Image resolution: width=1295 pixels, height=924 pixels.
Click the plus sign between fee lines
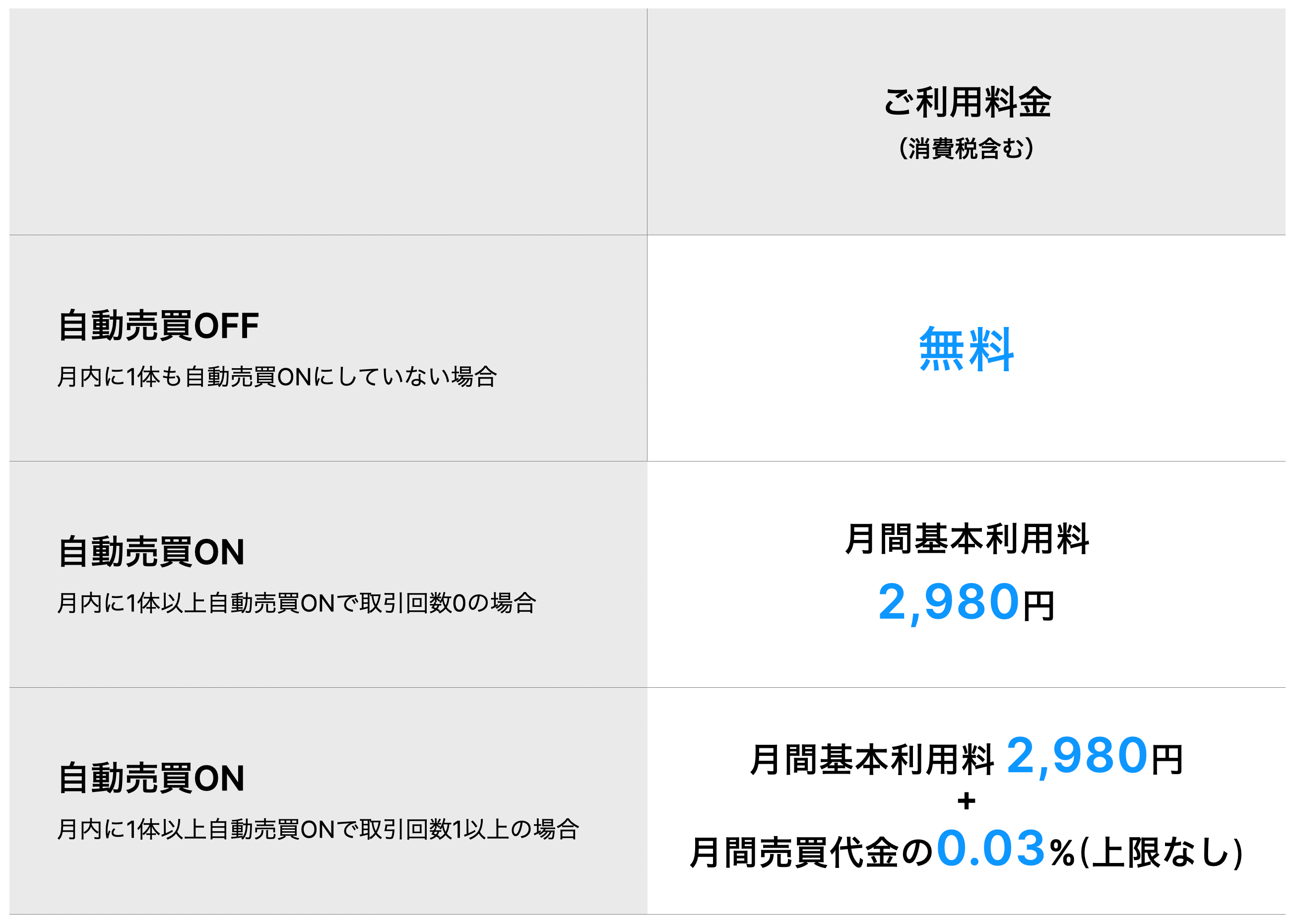[x=966, y=801]
